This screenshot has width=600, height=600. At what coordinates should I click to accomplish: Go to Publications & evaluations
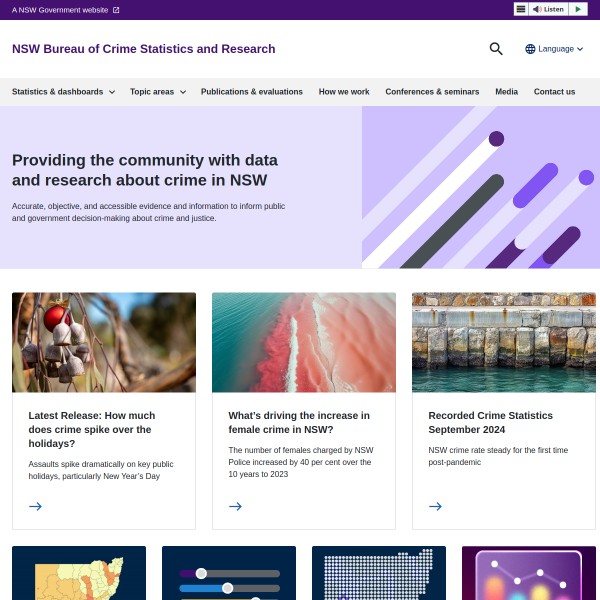click(x=252, y=92)
